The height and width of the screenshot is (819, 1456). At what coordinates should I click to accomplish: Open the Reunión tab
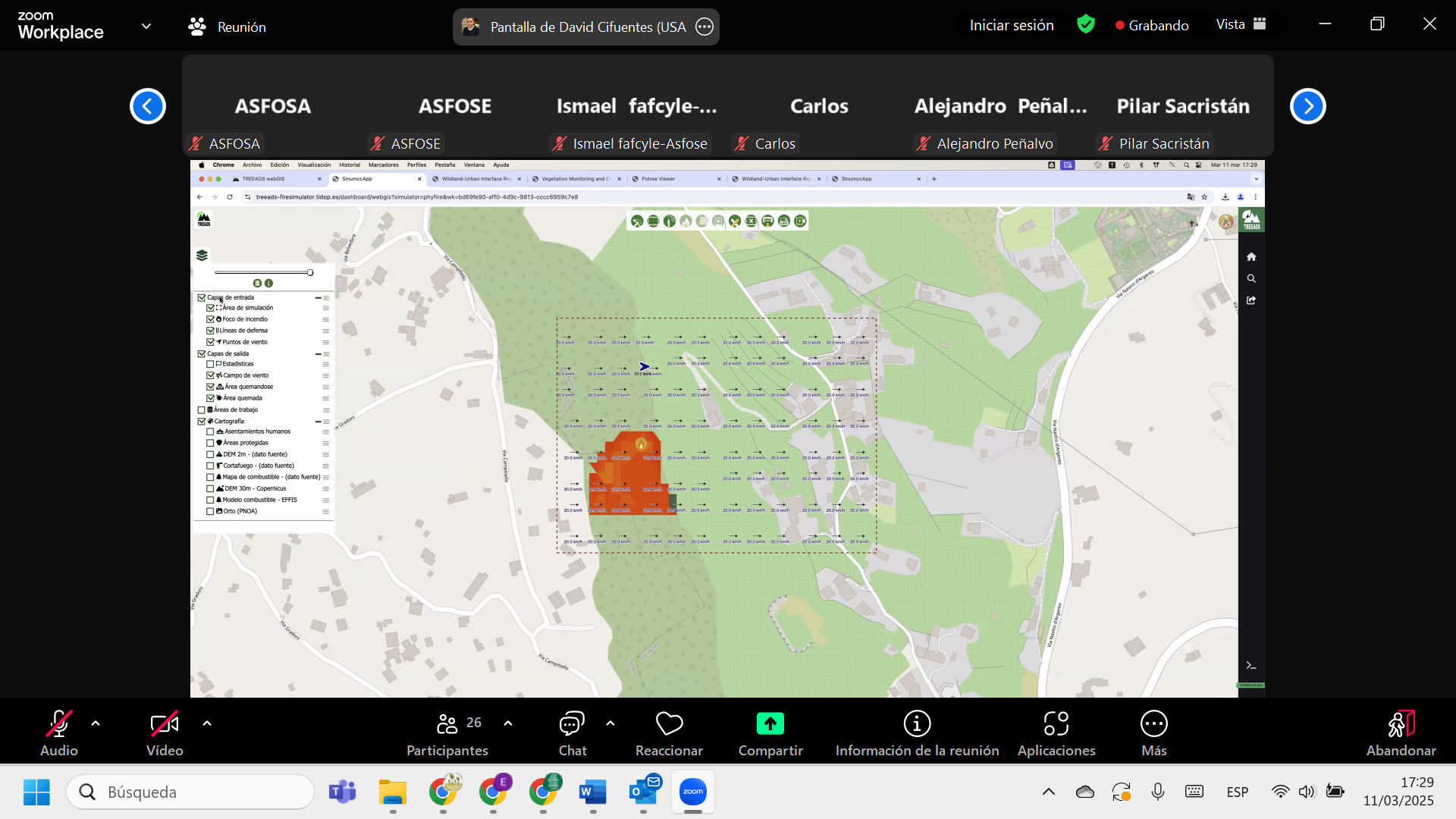coord(227,27)
